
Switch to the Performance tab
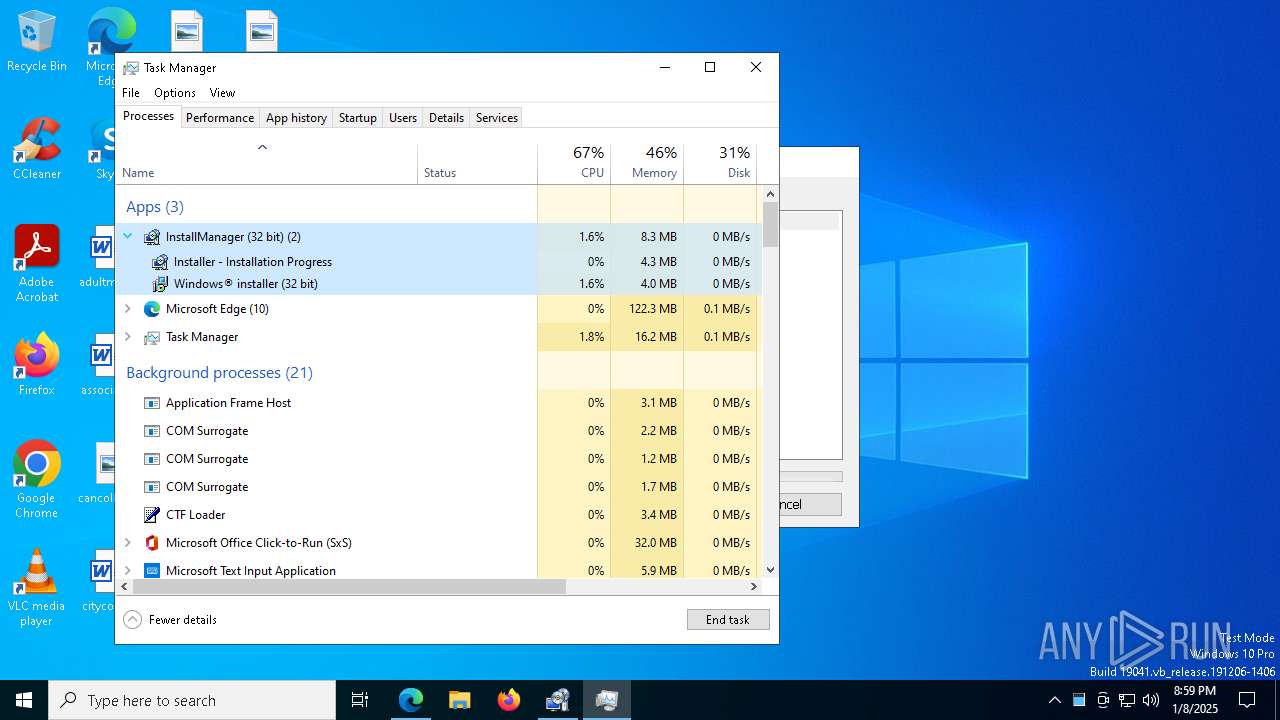220,118
